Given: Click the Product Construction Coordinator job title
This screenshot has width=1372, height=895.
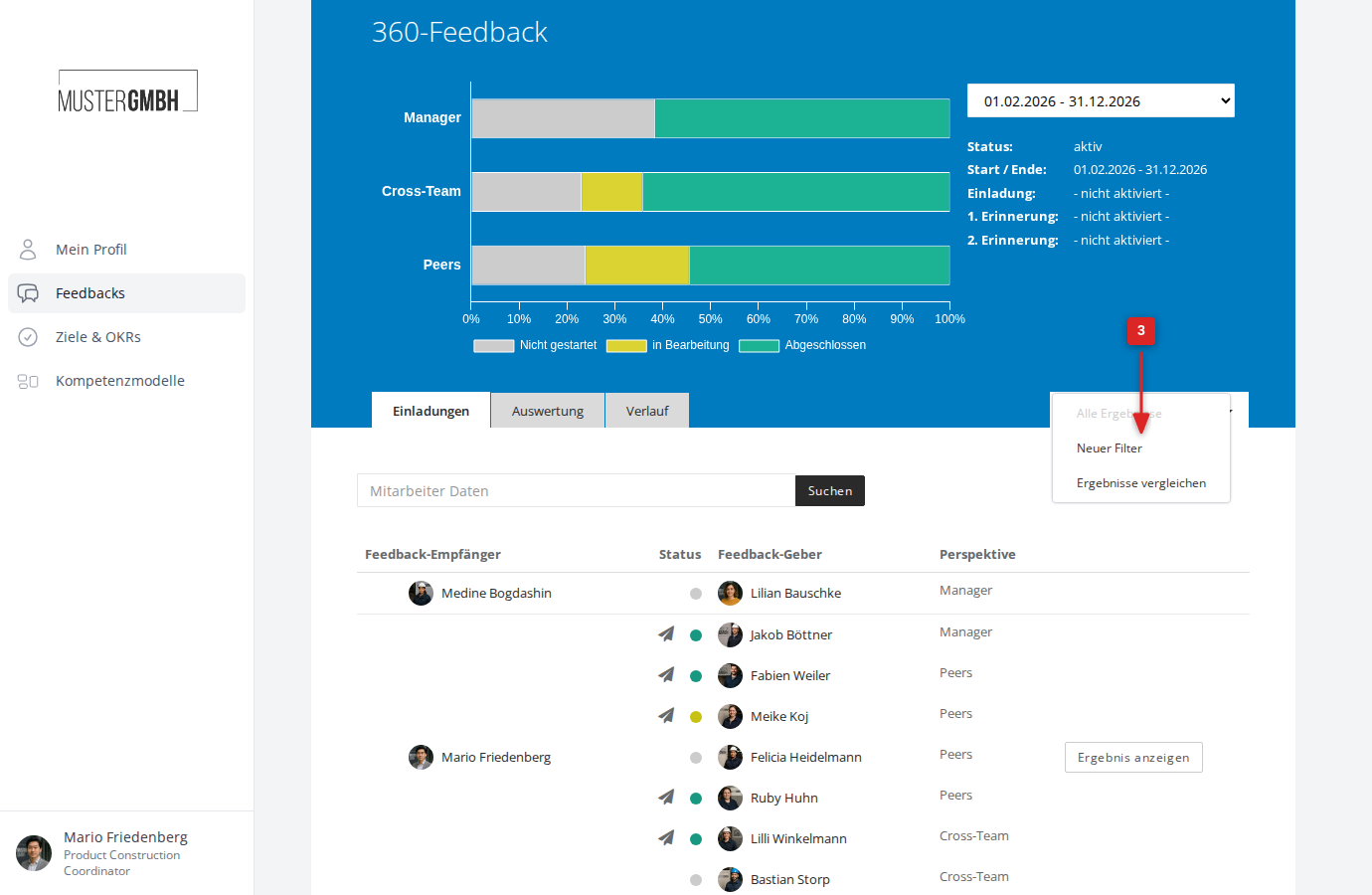Looking at the screenshot, I should [x=121, y=863].
